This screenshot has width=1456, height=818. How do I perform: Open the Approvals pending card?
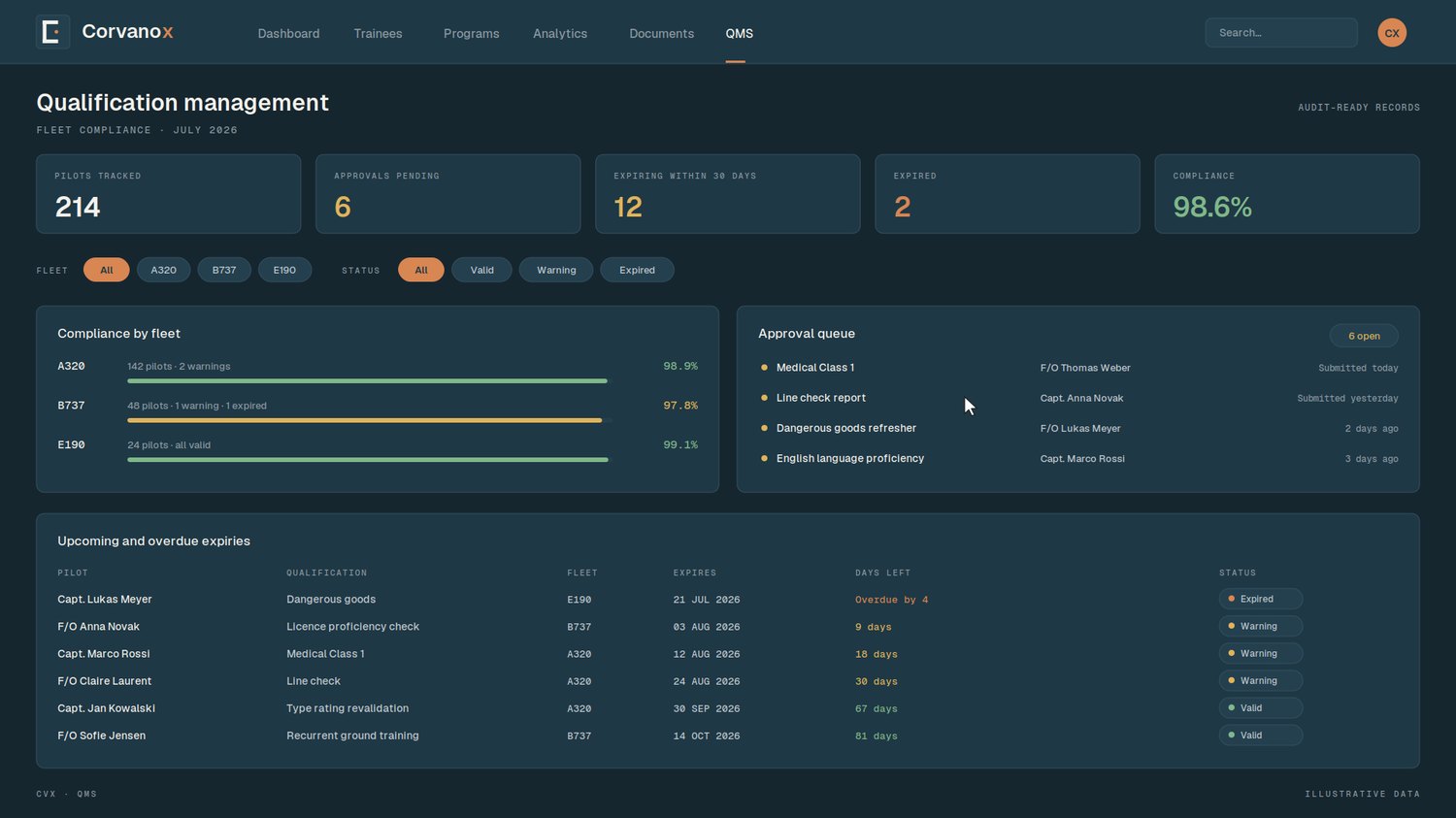[x=447, y=194]
